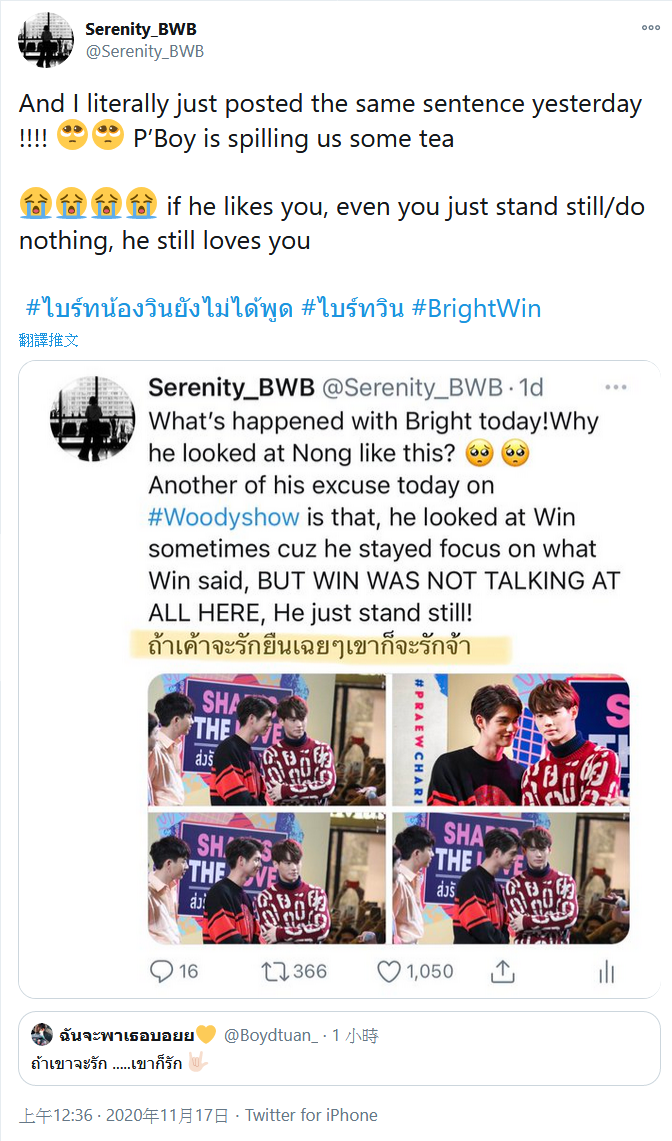Click the 翻譯推文 translate tweet link

49,340
